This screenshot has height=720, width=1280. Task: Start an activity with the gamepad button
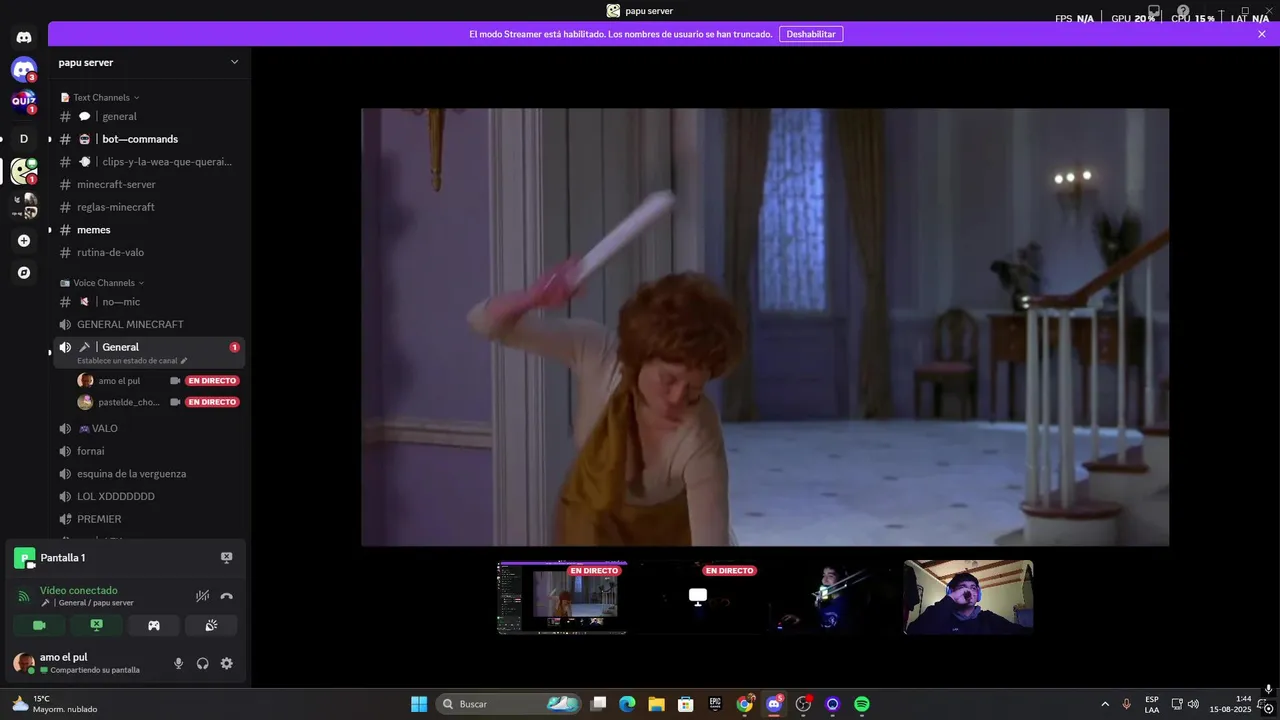tap(154, 625)
